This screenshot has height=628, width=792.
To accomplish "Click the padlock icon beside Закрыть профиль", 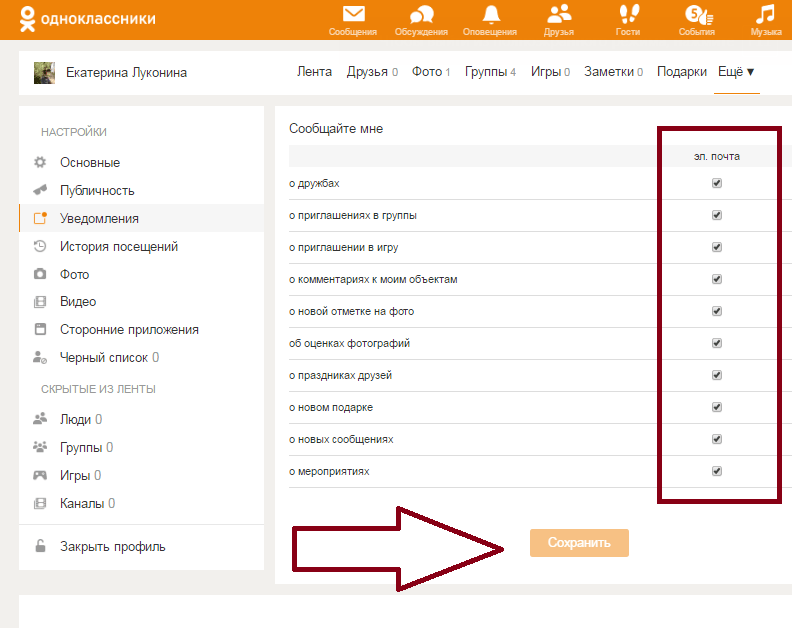I will (x=40, y=546).
